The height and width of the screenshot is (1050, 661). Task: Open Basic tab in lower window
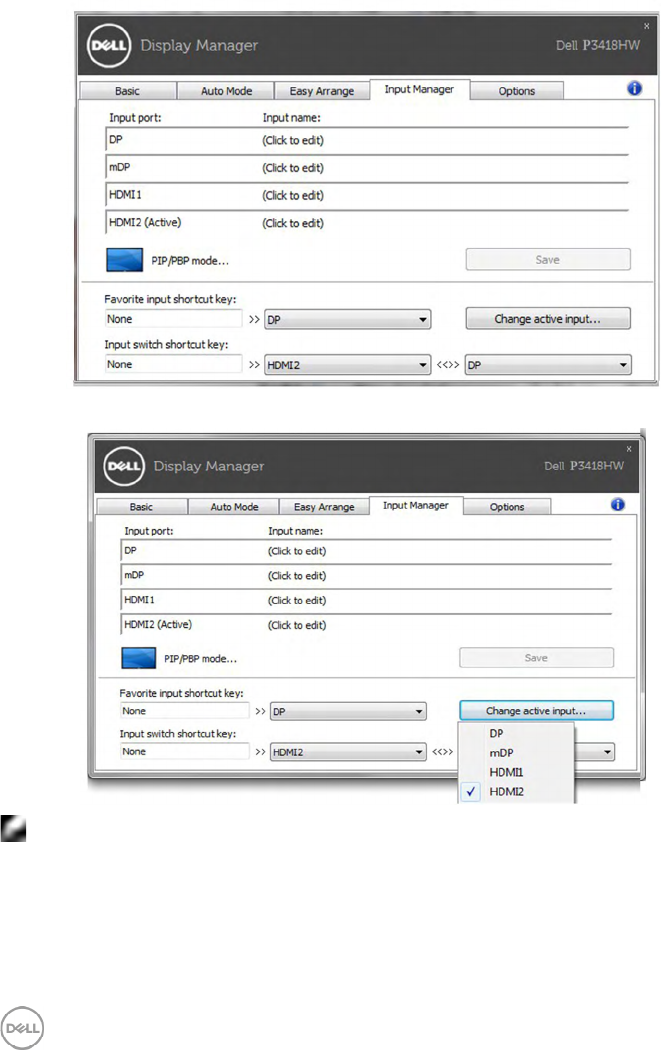(x=141, y=507)
